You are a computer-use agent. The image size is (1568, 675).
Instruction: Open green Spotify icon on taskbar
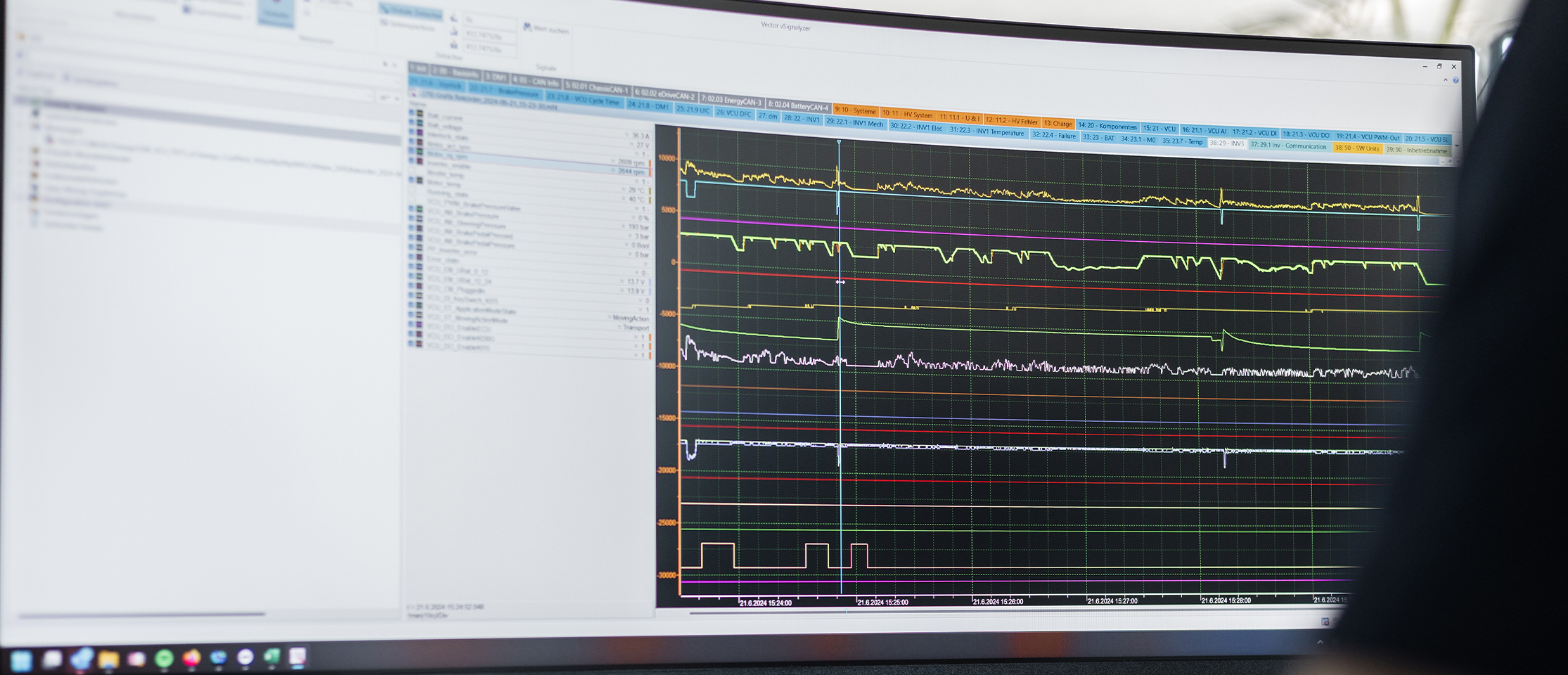coord(164,658)
